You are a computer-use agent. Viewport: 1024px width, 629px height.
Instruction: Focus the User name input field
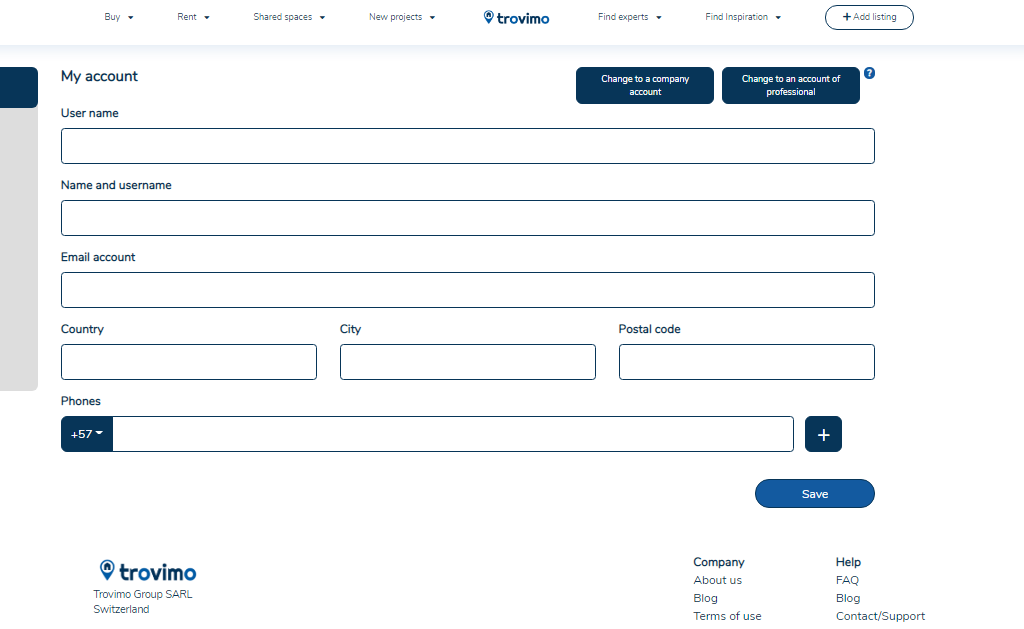467,146
